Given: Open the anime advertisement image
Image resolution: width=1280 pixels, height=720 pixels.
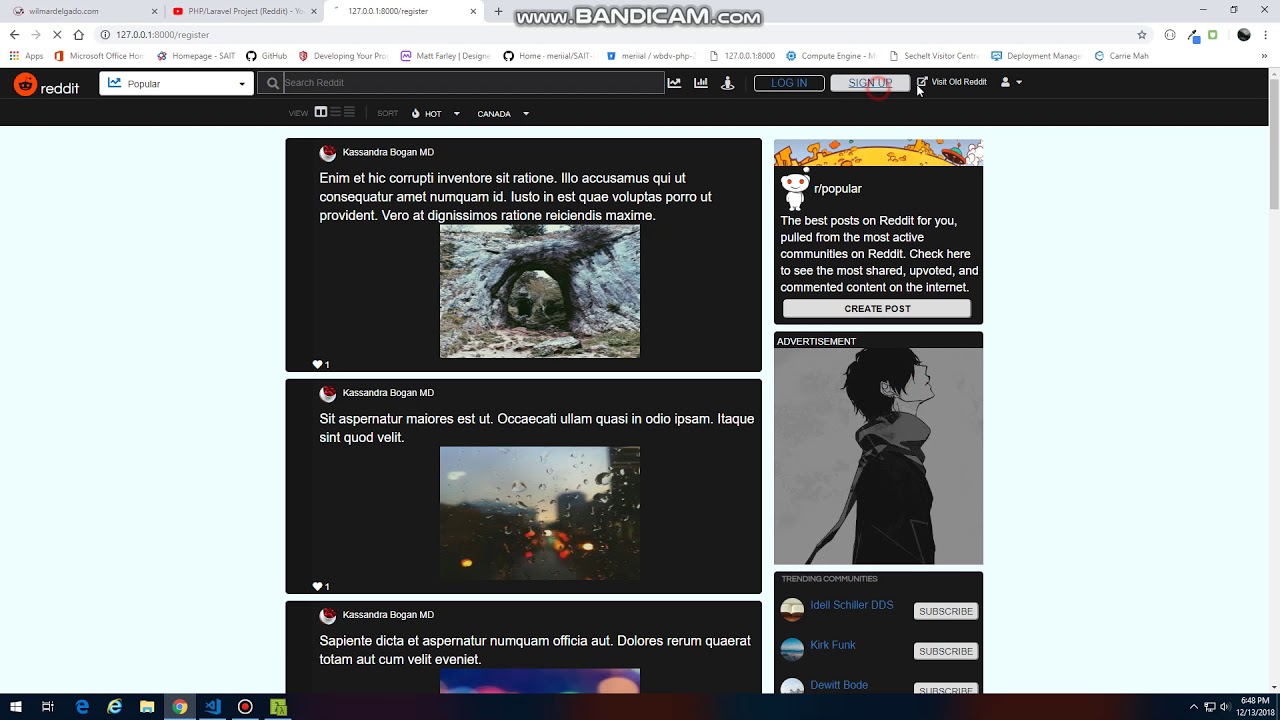Looking at the screenshot, I should click(878, 457).
